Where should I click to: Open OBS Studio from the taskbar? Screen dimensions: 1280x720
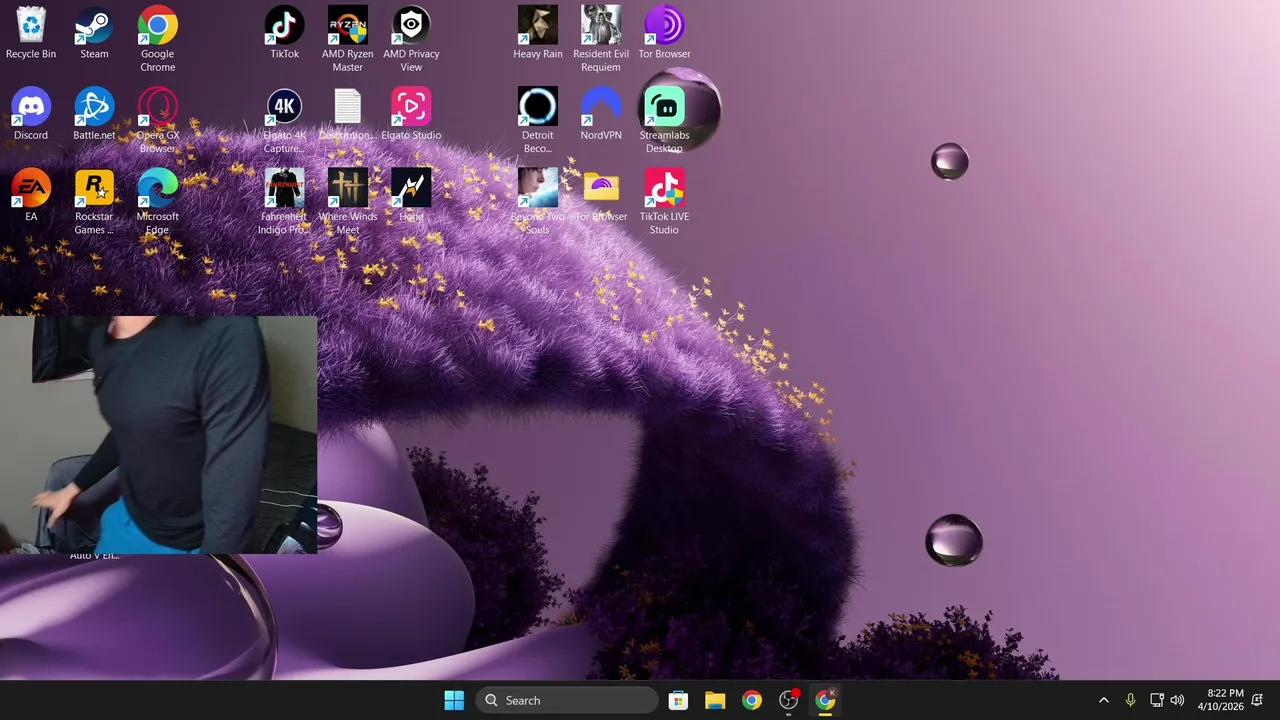(x=789, y=700)
